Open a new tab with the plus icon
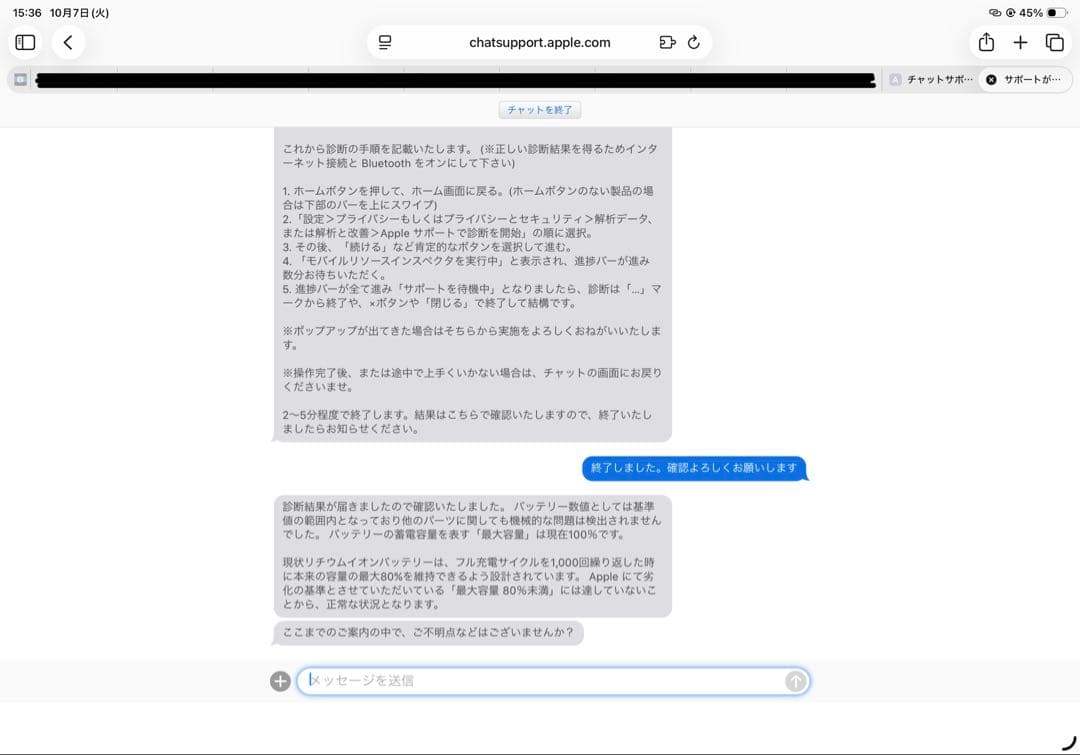1080x755 pixels. tap(1019, 42)
